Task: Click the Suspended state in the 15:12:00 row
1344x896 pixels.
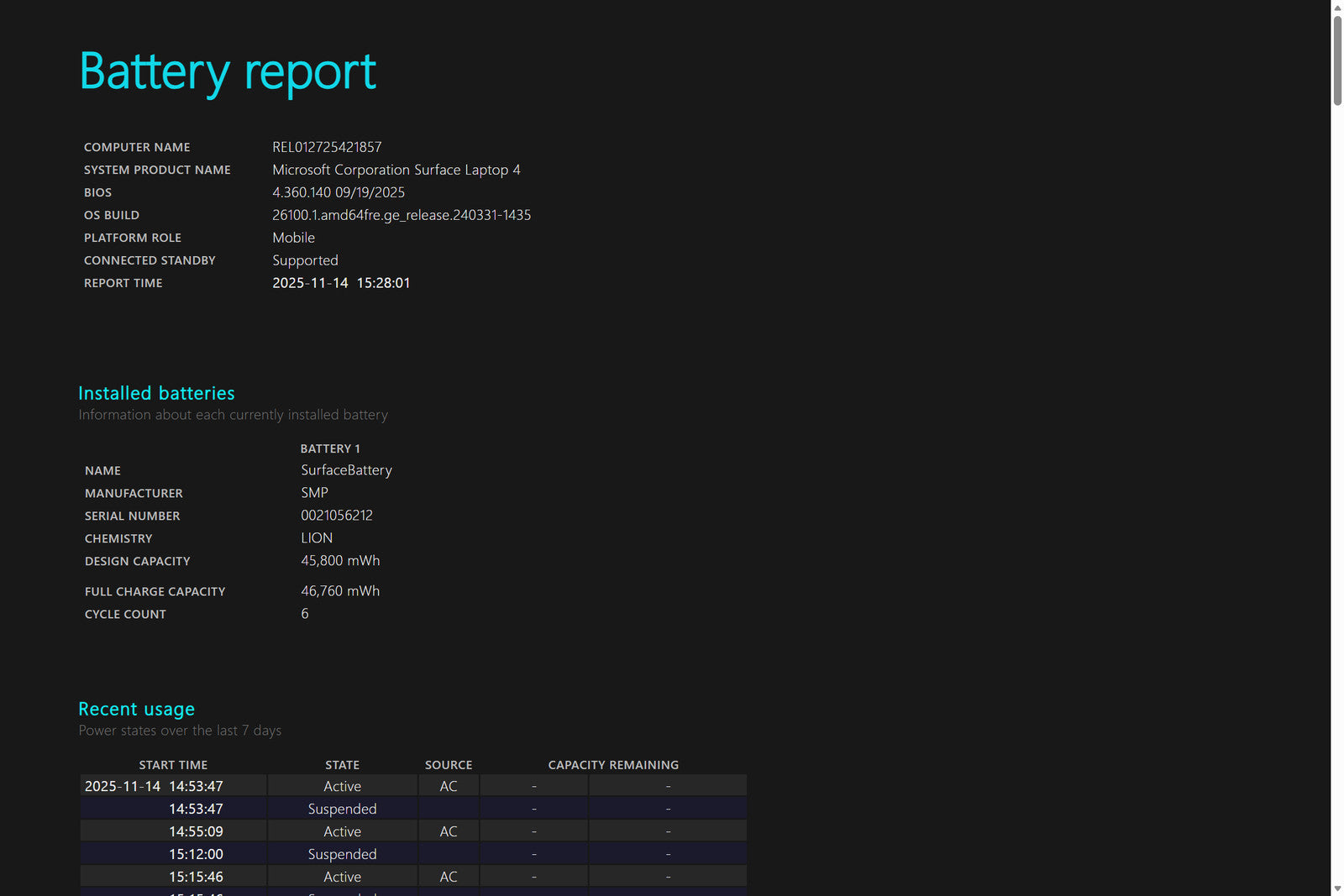Action: pos(342,854)
